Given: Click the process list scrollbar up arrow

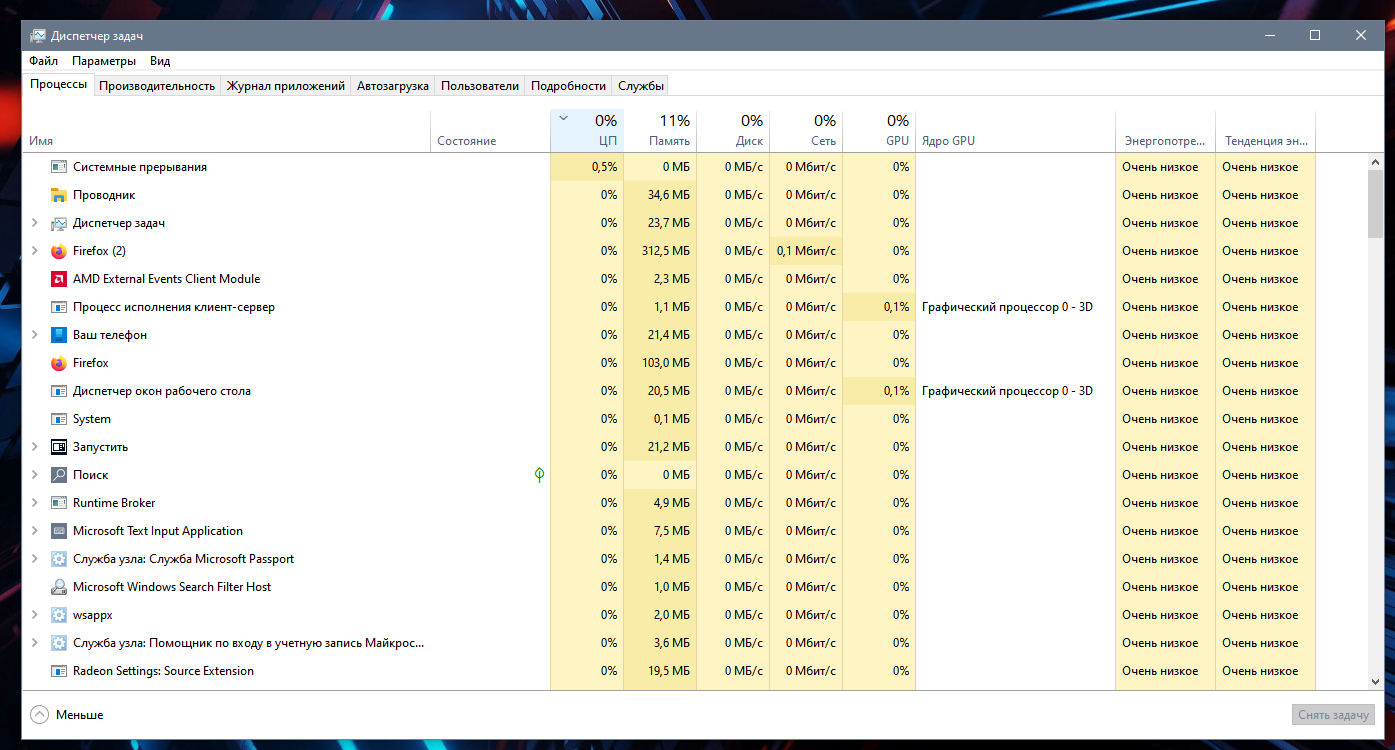Looking at the screenshot, I should (1376, 162).
